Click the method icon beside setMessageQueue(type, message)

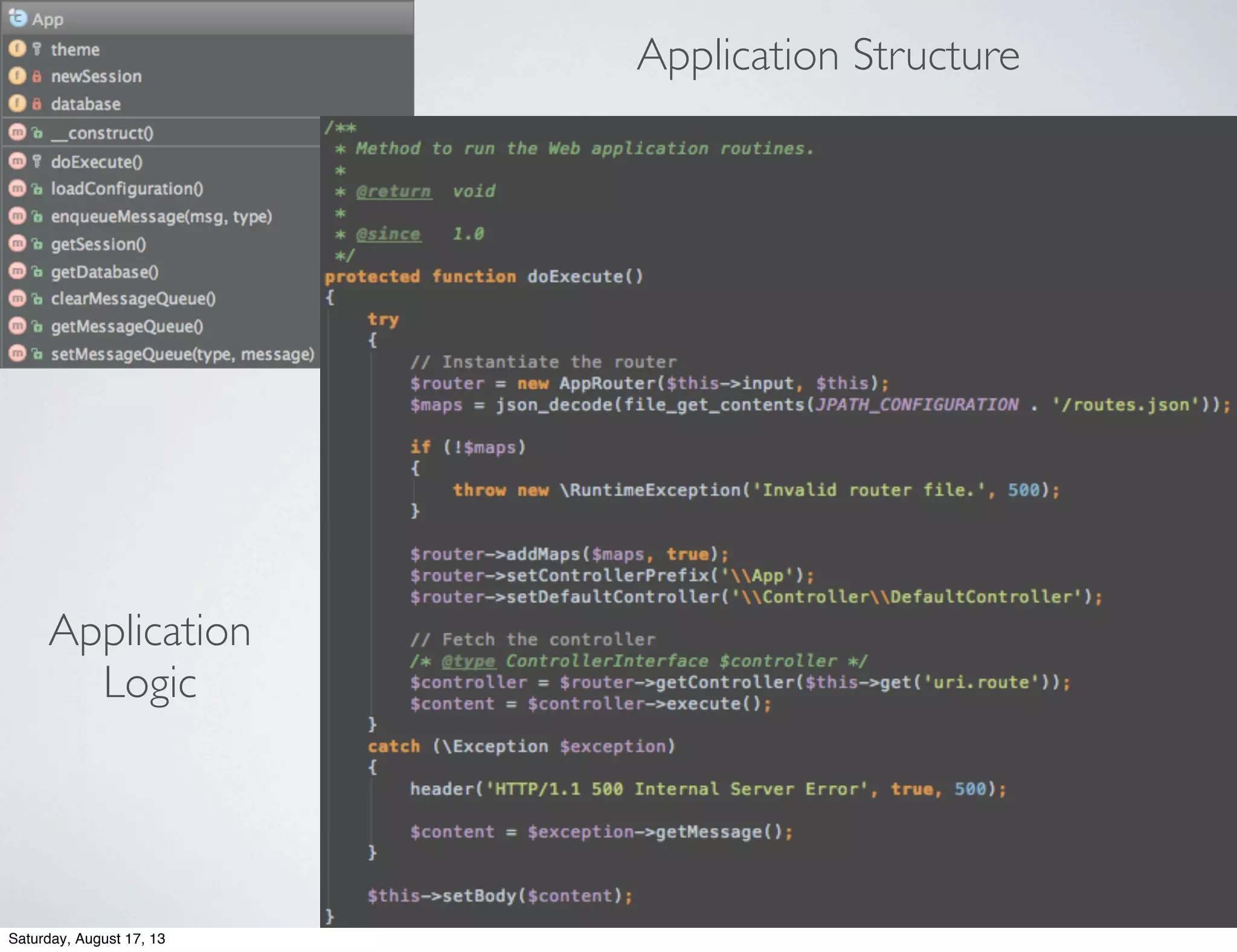click(17, 353)
